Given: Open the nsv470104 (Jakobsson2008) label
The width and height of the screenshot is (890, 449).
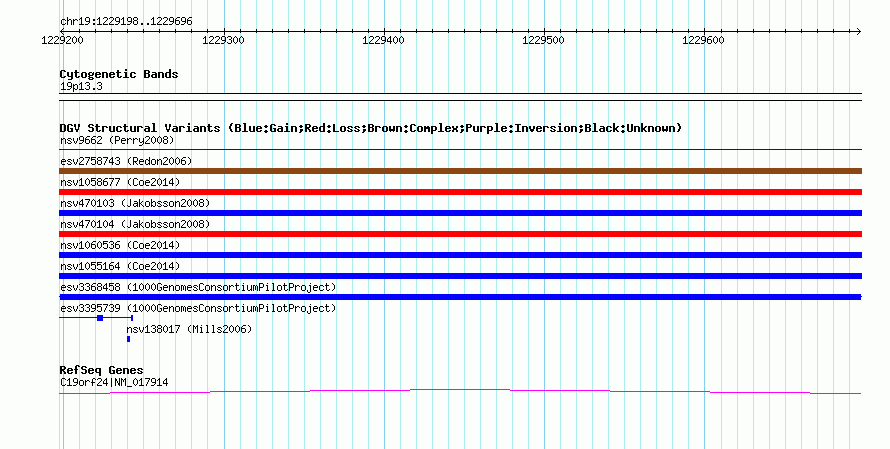Looking at the screenshot, I should click(x=135, y=224).
